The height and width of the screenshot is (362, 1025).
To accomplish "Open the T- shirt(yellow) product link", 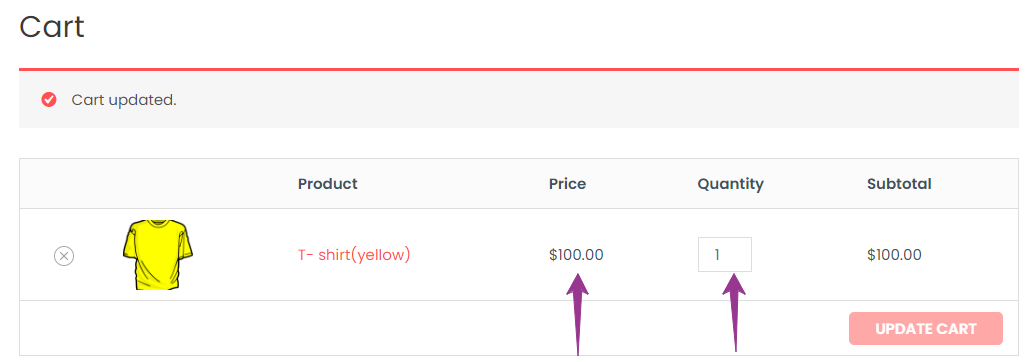I will [x=354, y=255].
